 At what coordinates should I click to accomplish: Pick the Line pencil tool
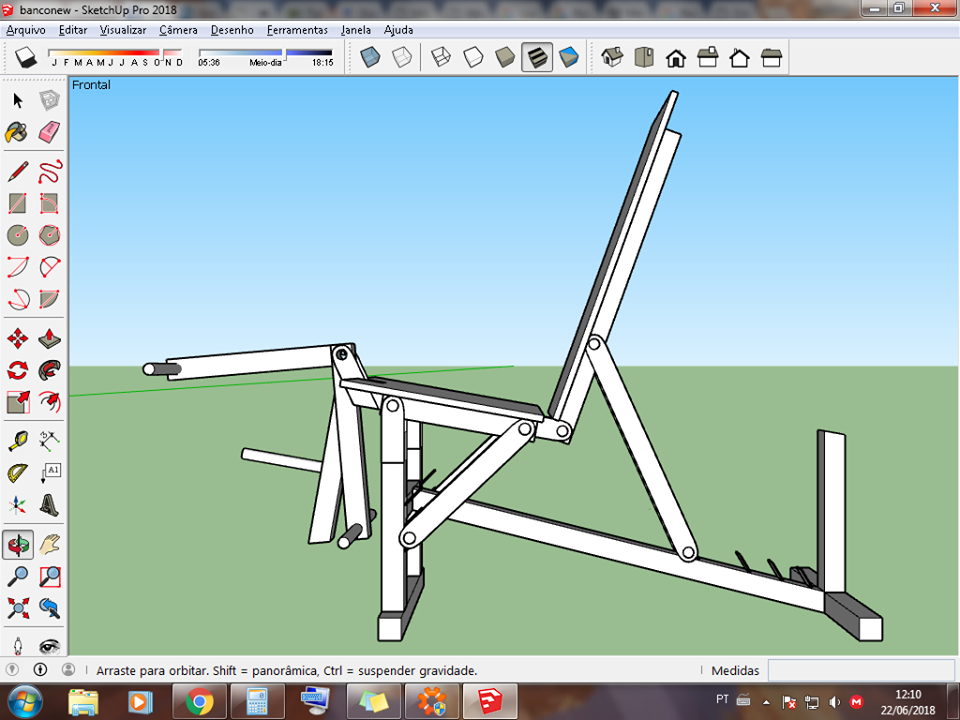tap(18, 172)
